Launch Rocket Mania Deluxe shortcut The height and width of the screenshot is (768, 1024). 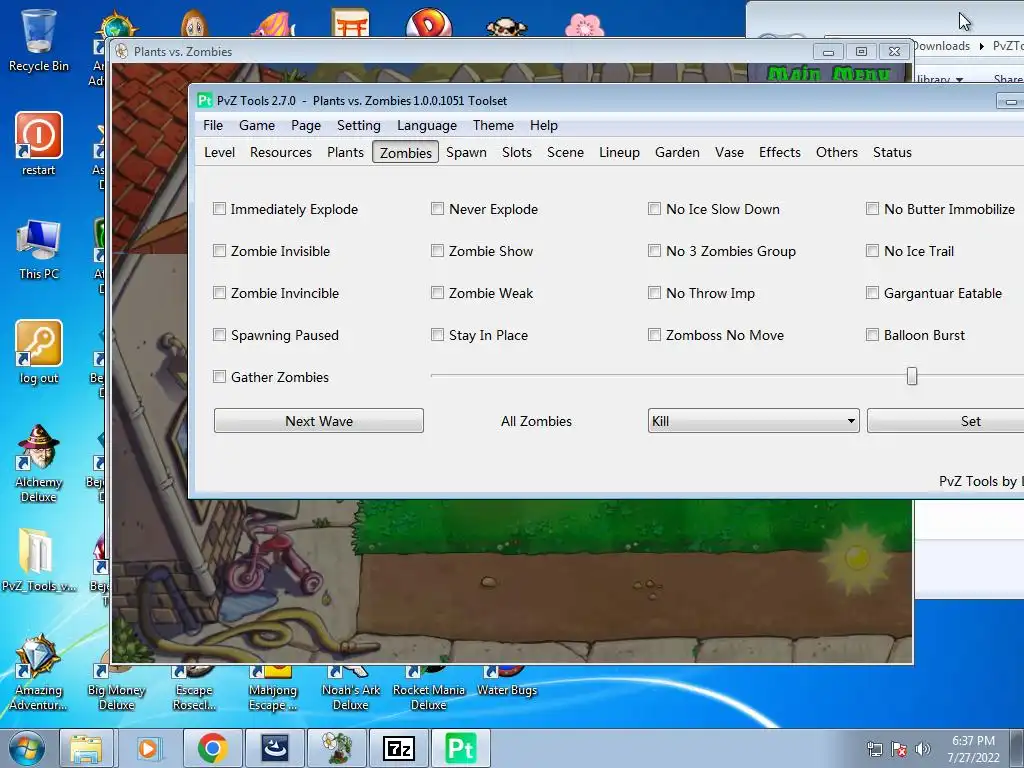[428, 689]
